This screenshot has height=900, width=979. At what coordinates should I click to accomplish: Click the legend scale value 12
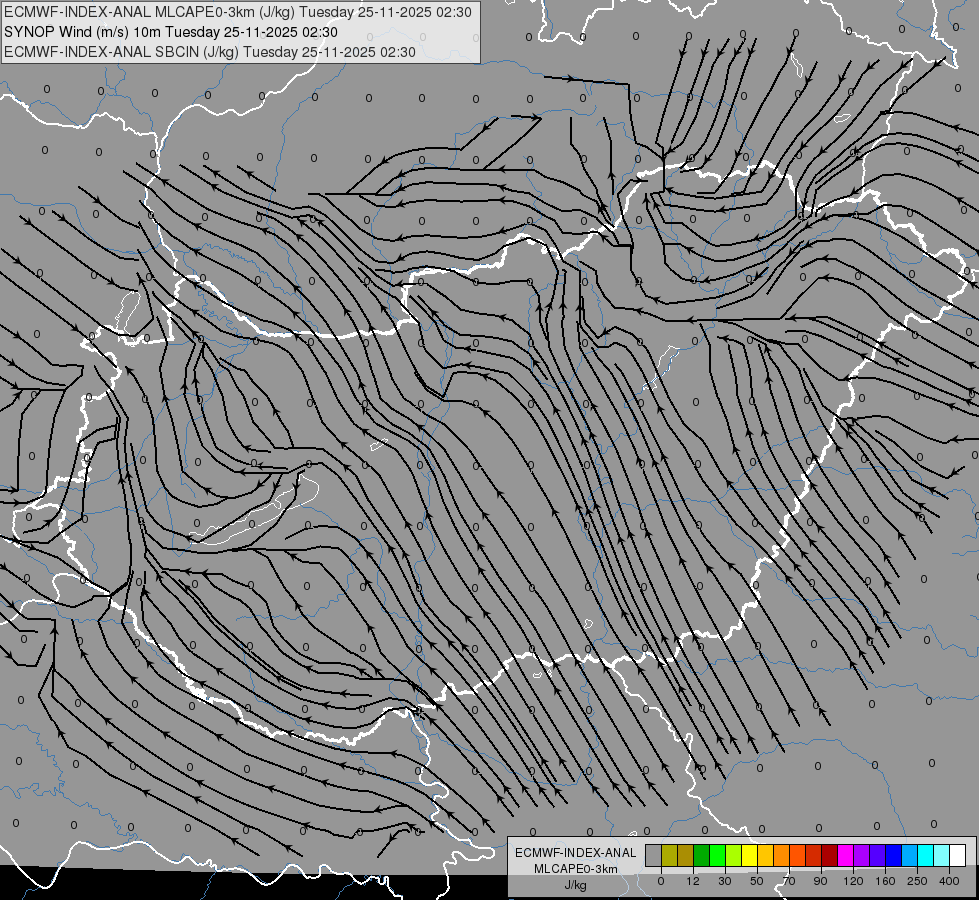click(692, 881)
